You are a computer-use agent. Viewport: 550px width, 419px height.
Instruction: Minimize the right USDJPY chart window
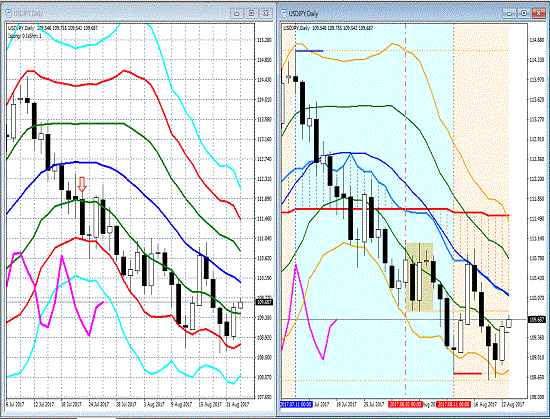click(509, 13)
